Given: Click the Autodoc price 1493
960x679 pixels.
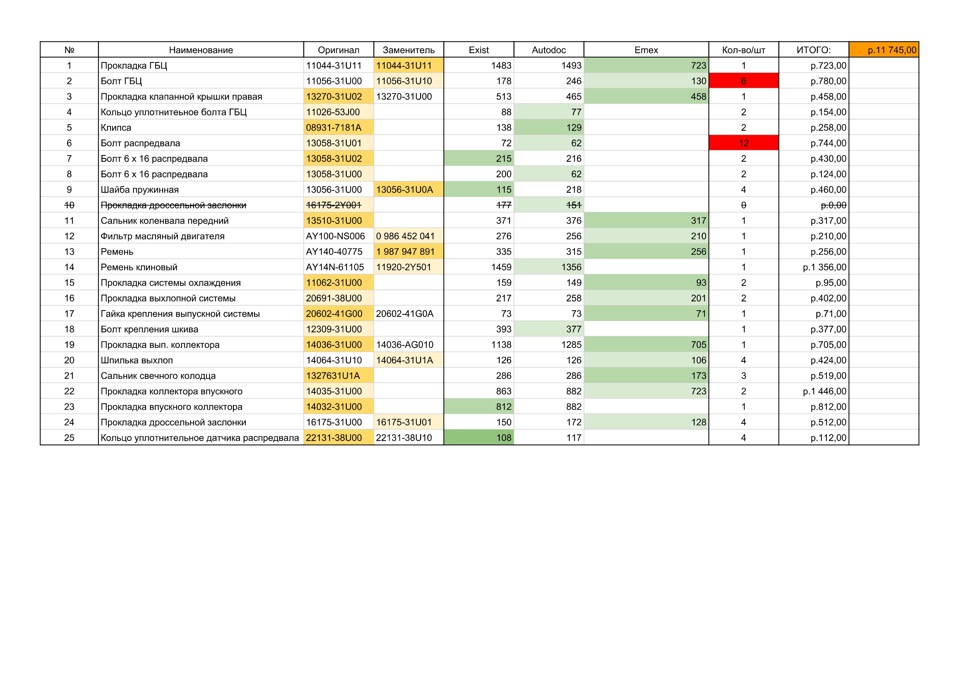Looking at the screenshot, I should point(549,66).
